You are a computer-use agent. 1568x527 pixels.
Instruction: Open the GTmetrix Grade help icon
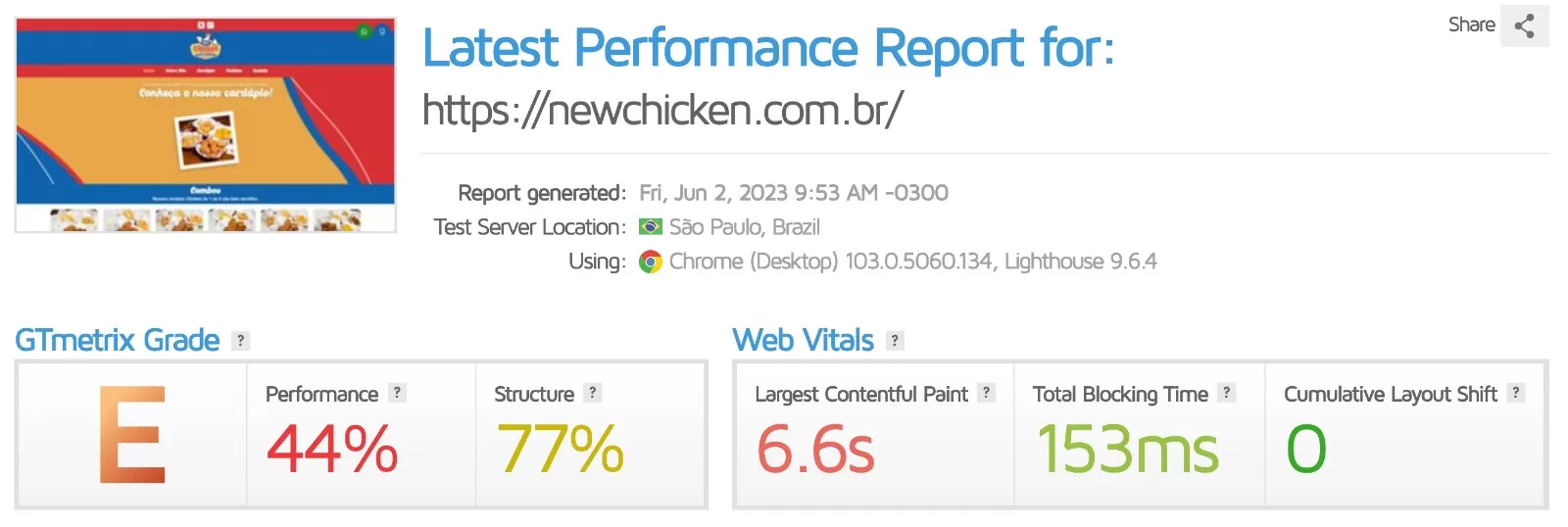(240, 341)
